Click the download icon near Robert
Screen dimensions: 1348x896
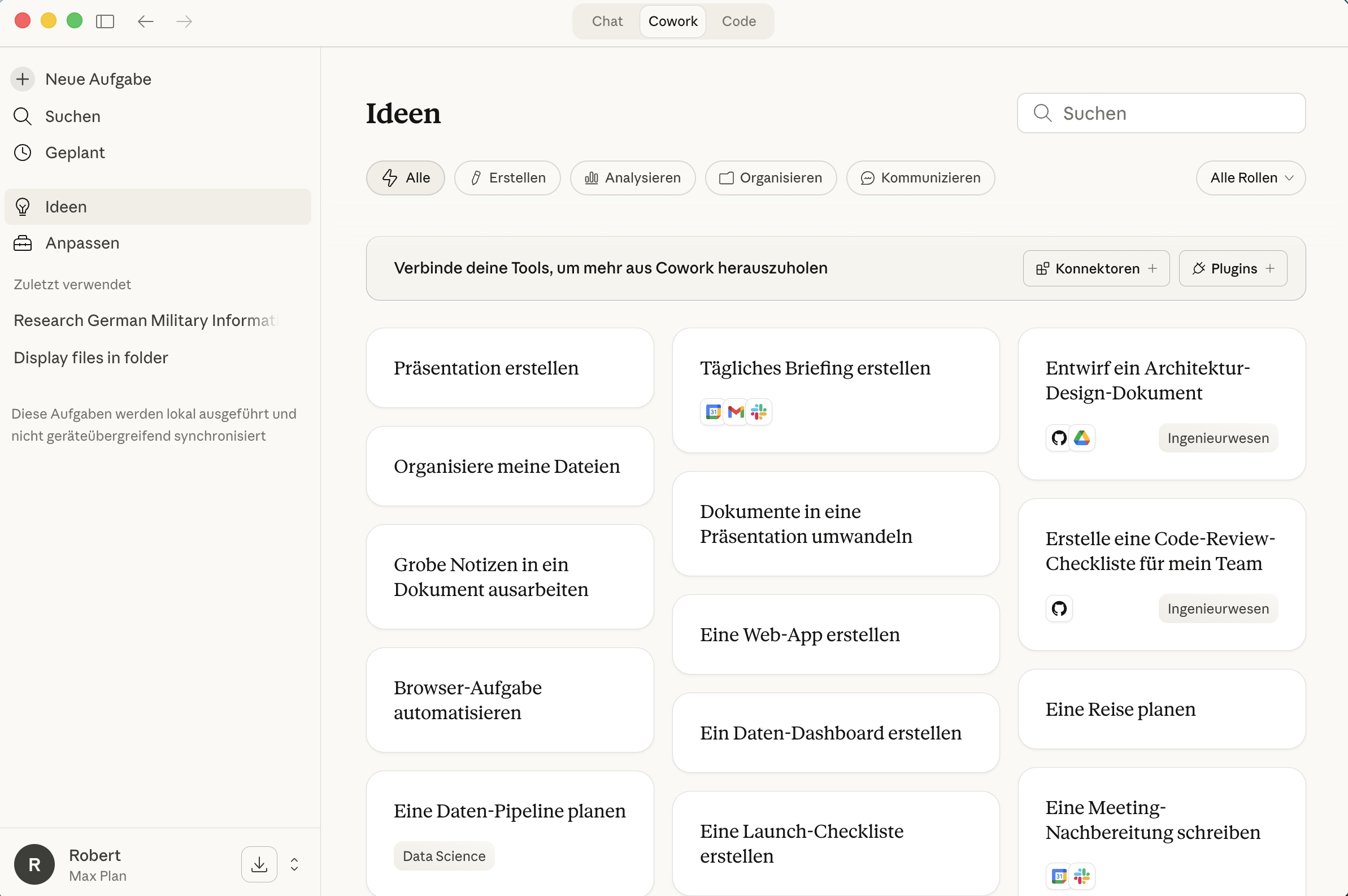pos(259,864)
